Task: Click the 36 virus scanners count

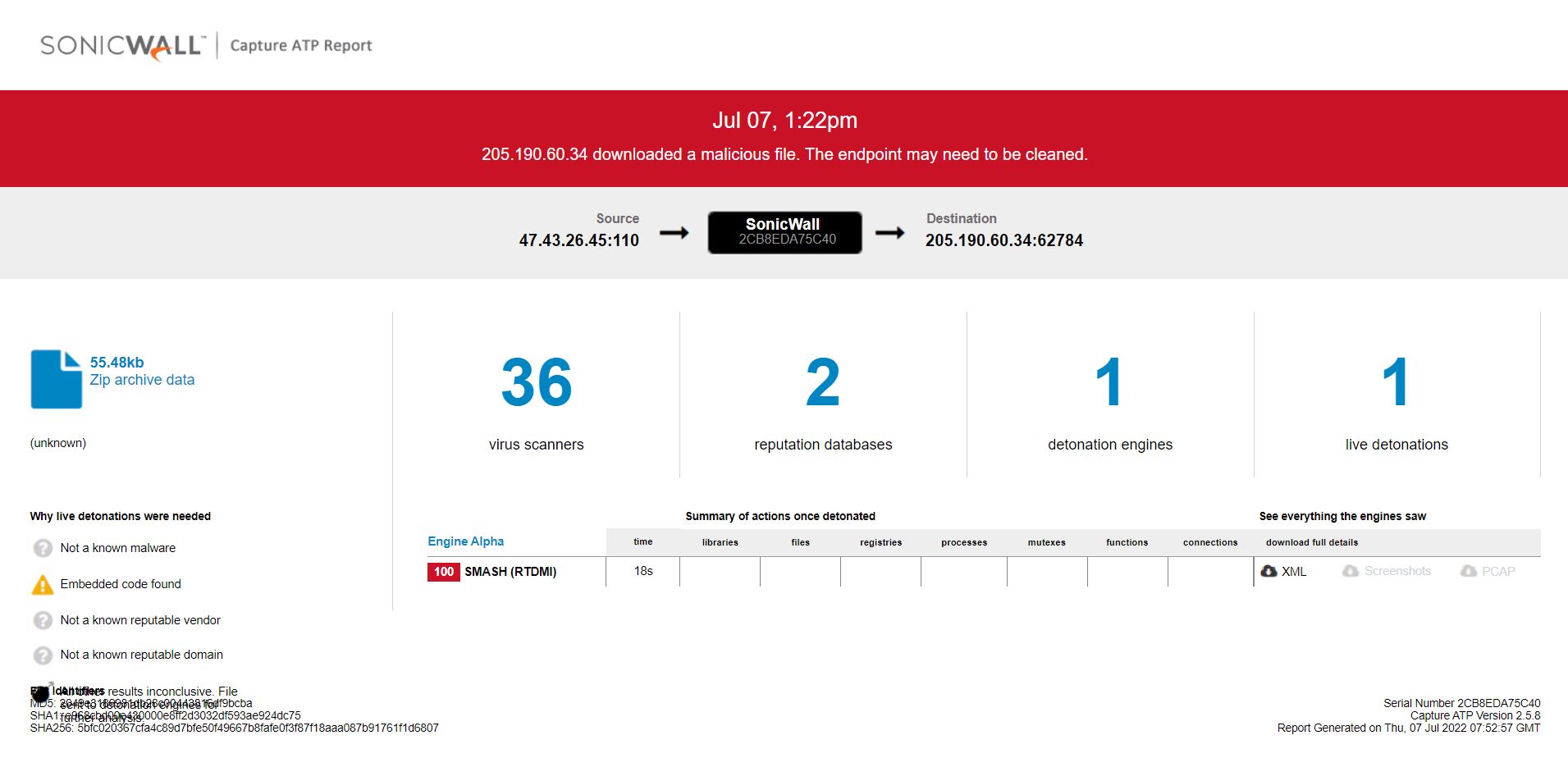Action: (x=537, y=382)
